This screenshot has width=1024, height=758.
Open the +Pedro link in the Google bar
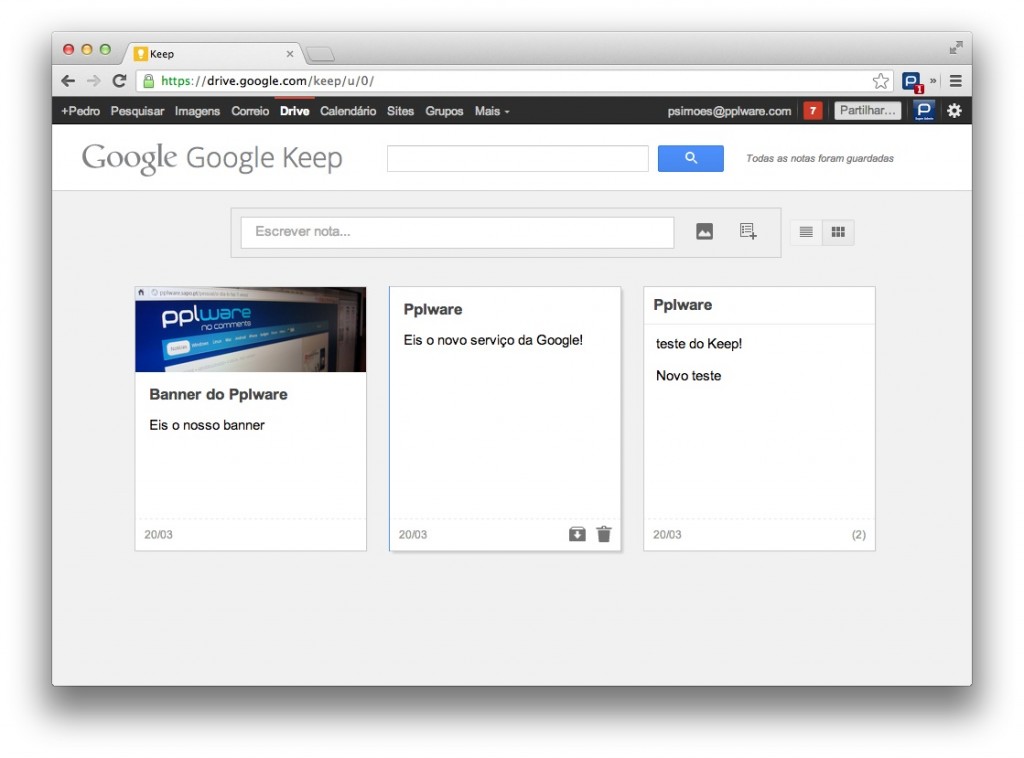click(80, 111)
